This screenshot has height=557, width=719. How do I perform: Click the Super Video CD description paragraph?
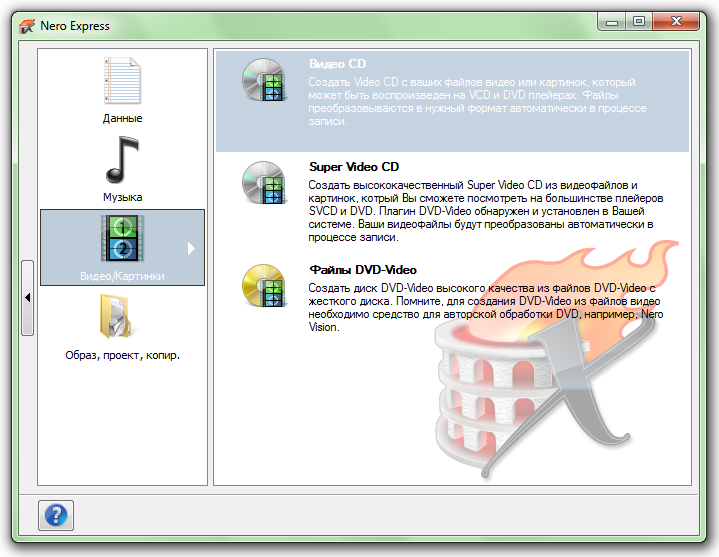tap(486, 211)
